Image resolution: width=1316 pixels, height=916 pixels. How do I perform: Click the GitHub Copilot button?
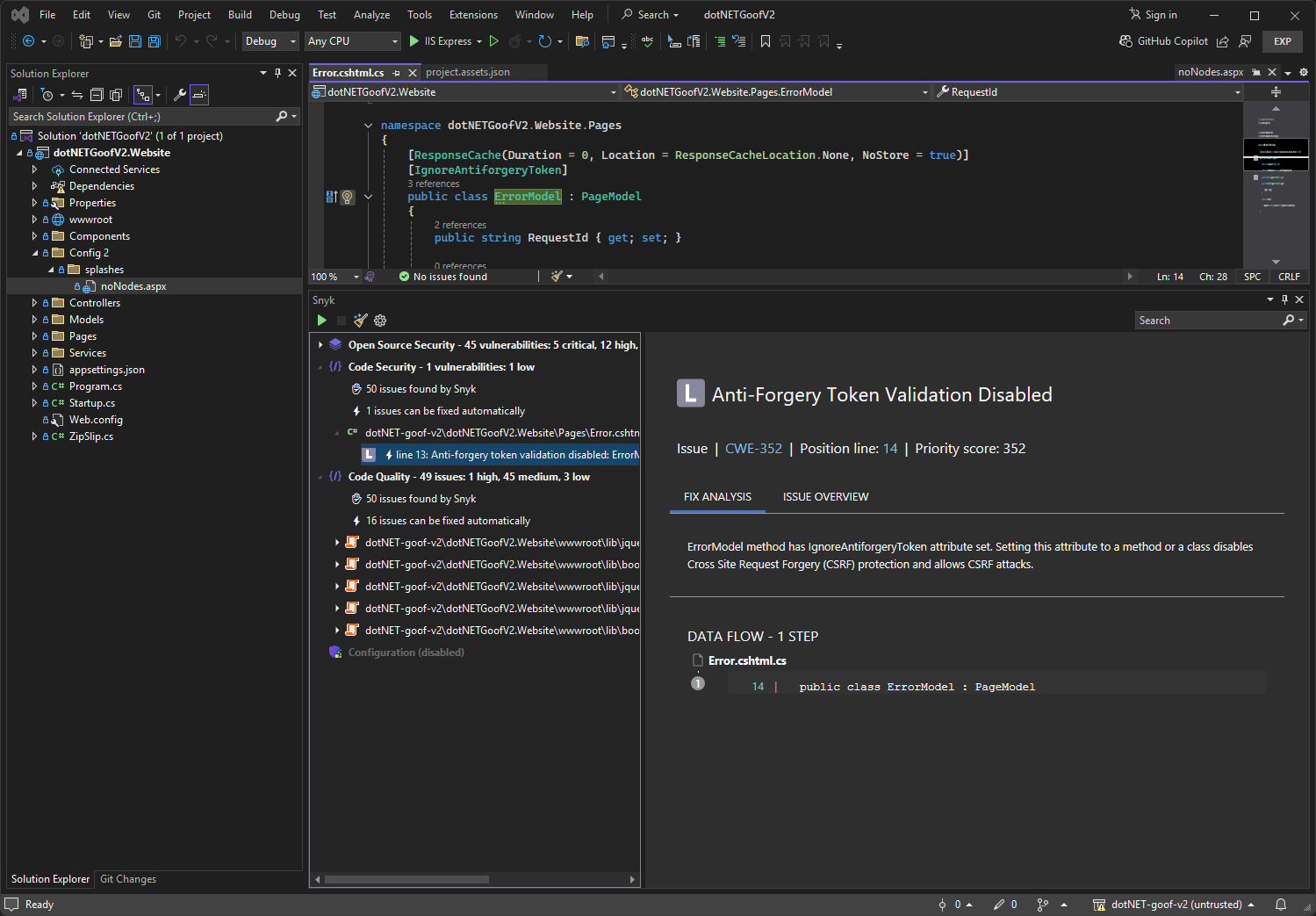click(x=1163, y=41)
